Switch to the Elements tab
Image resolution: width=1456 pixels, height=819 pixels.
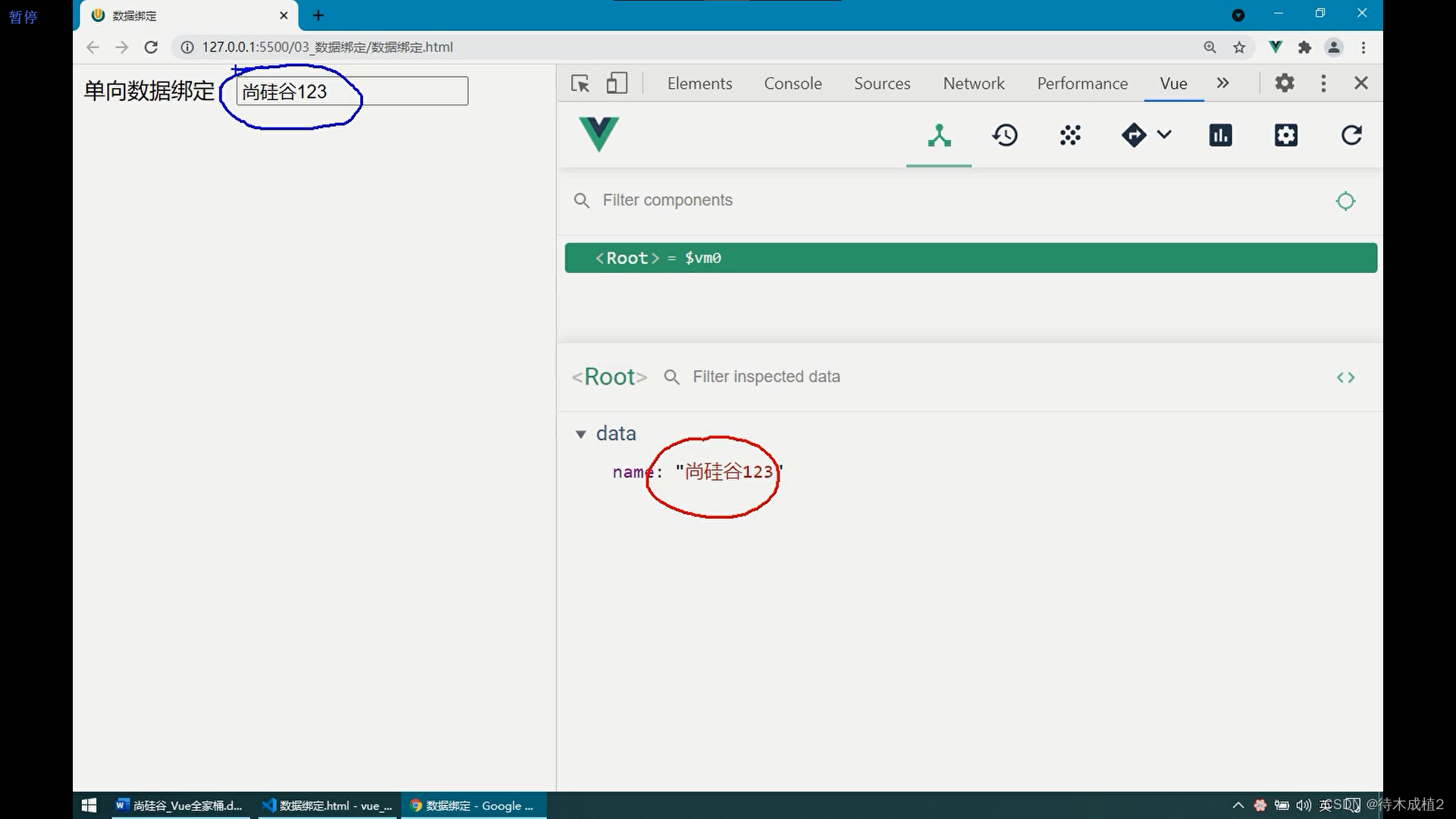pyautogui.click(x=699, y=83)
